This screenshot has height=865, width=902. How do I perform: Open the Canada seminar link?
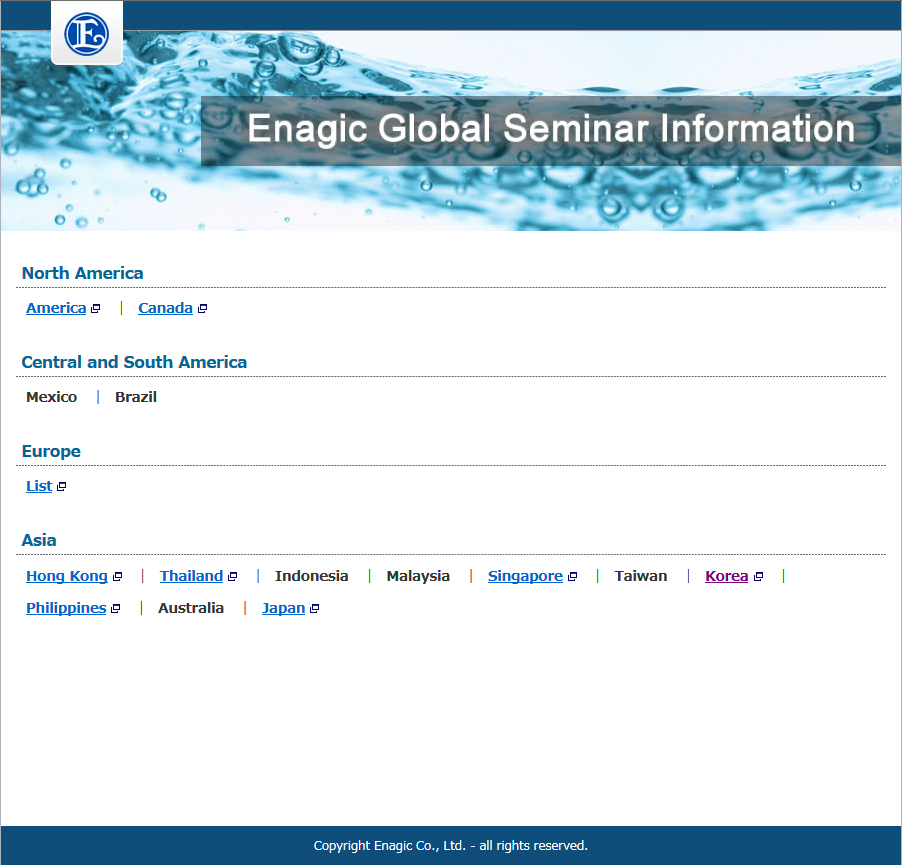tap(165, 308)
